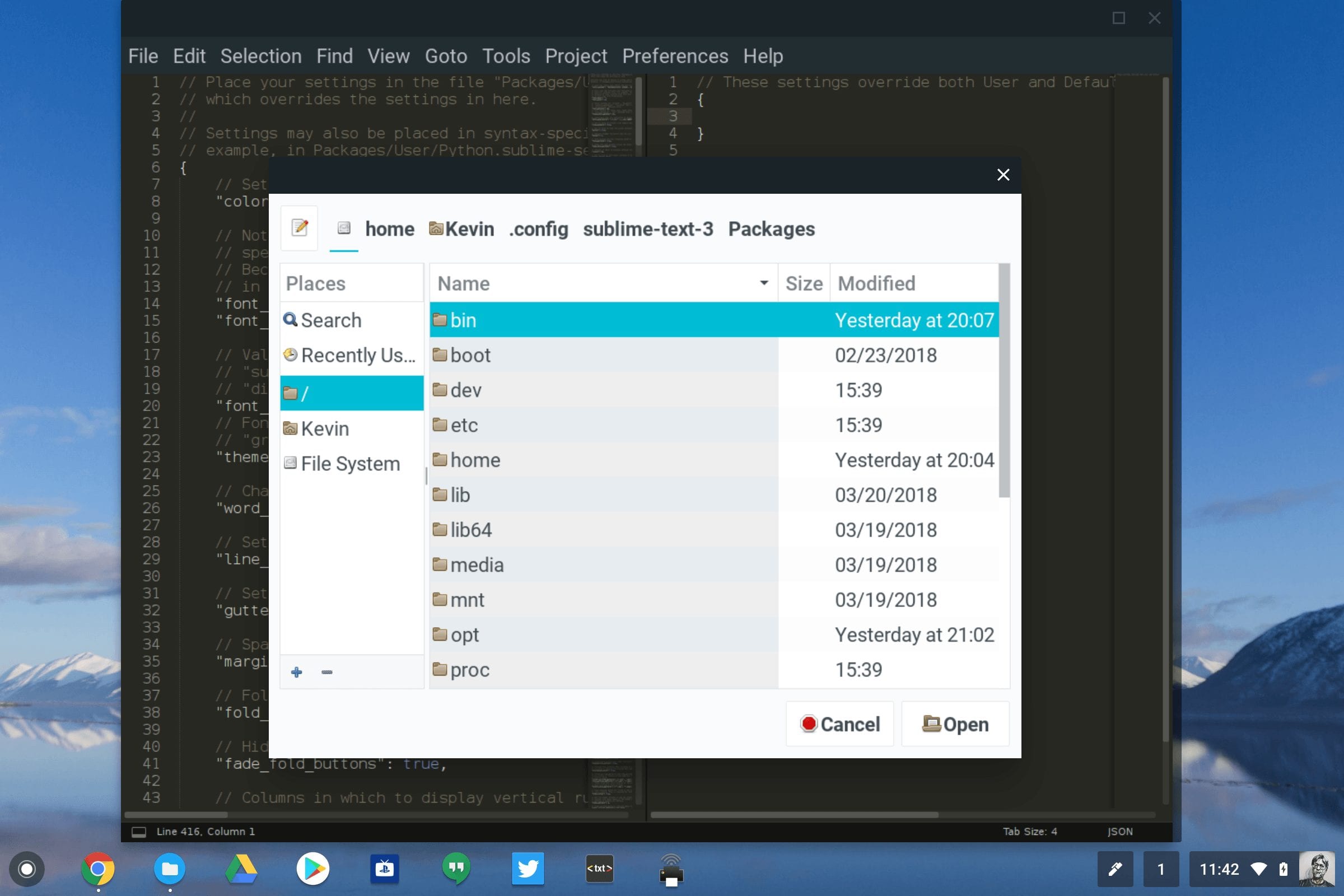This screenshot has width=1344, height=896.
Task: Select the root / folder in Places
Action: click(352, 393)
